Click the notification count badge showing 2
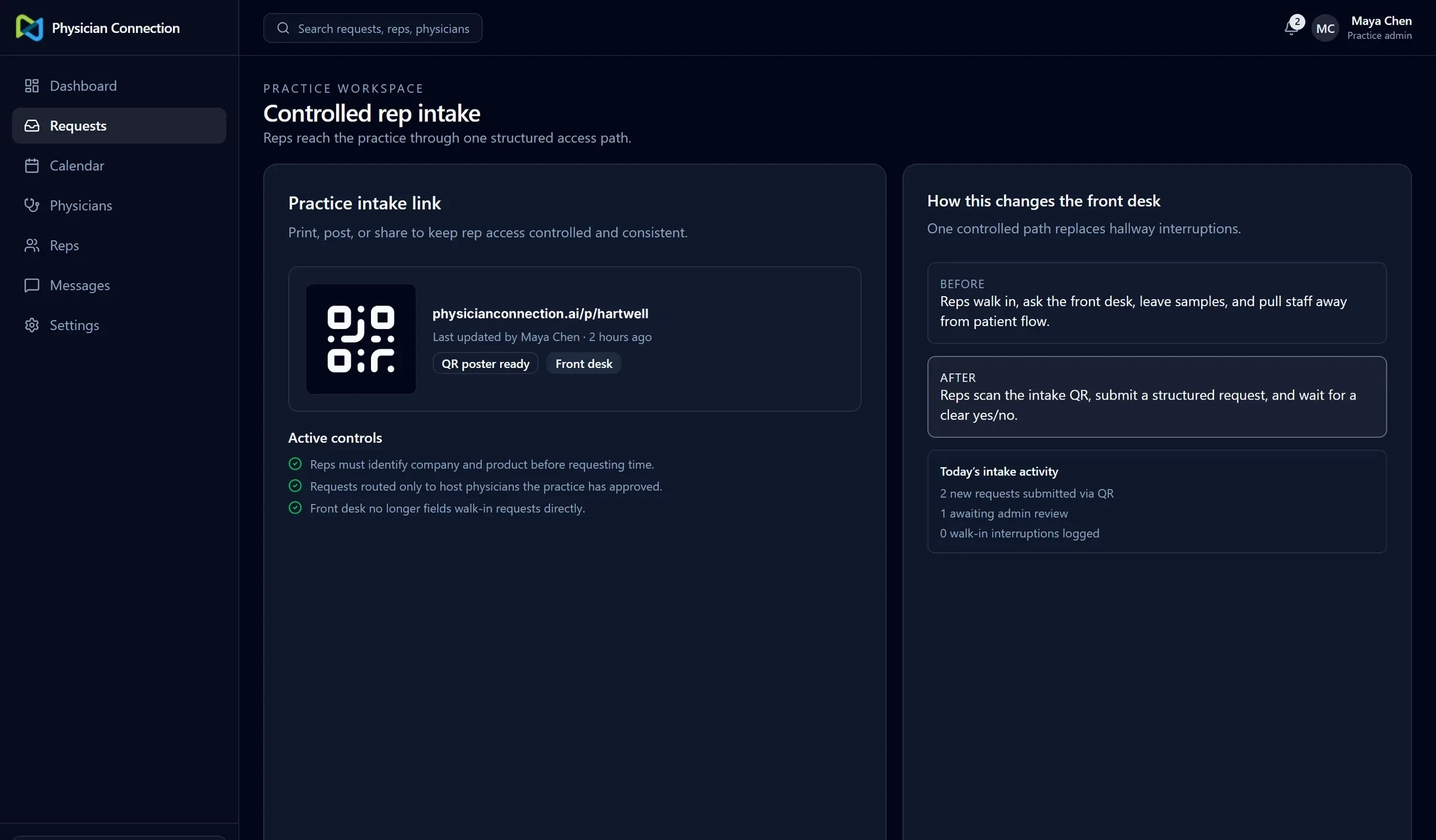1436x840 pixels. [1297, 22]
